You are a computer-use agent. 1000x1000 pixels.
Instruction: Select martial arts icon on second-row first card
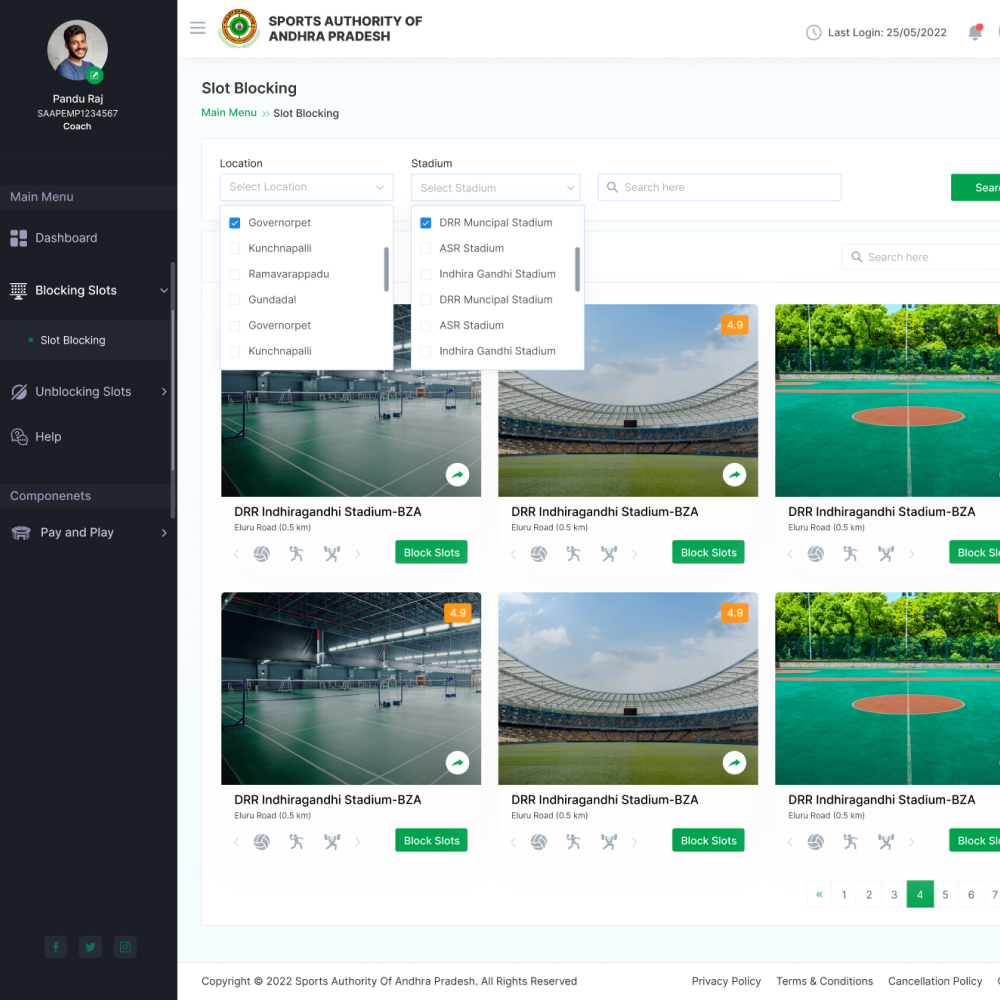click(x=296, y=842)
